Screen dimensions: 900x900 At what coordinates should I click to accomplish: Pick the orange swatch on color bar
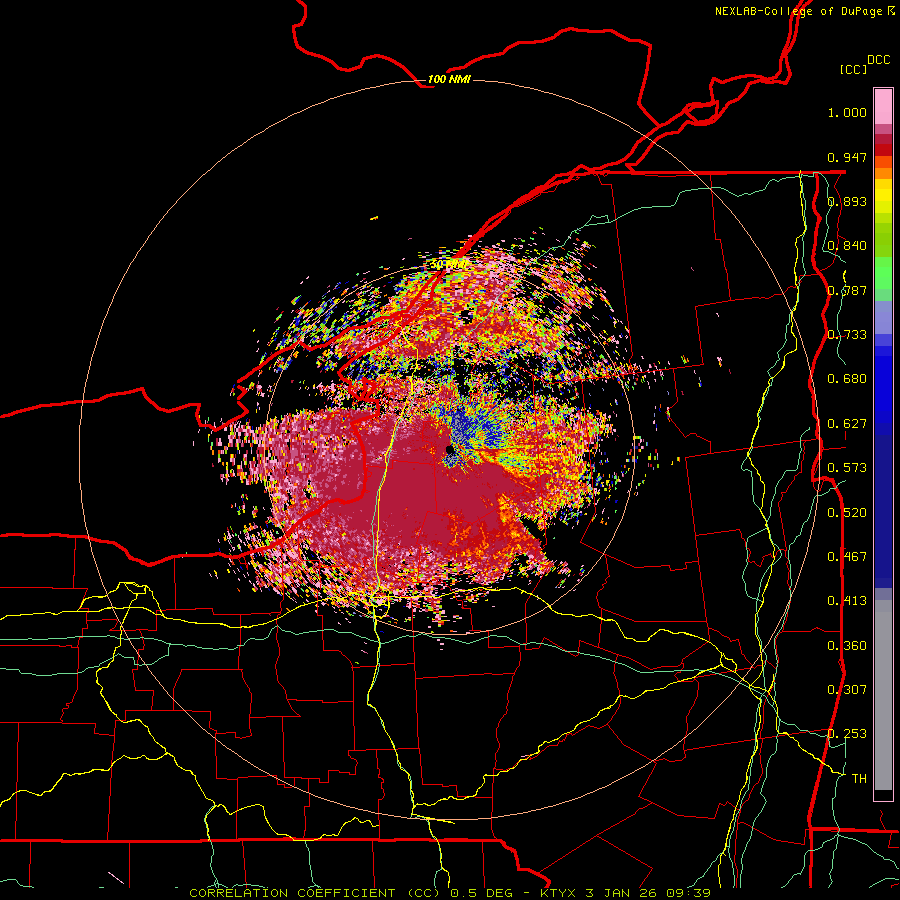[x=883, y=173]
